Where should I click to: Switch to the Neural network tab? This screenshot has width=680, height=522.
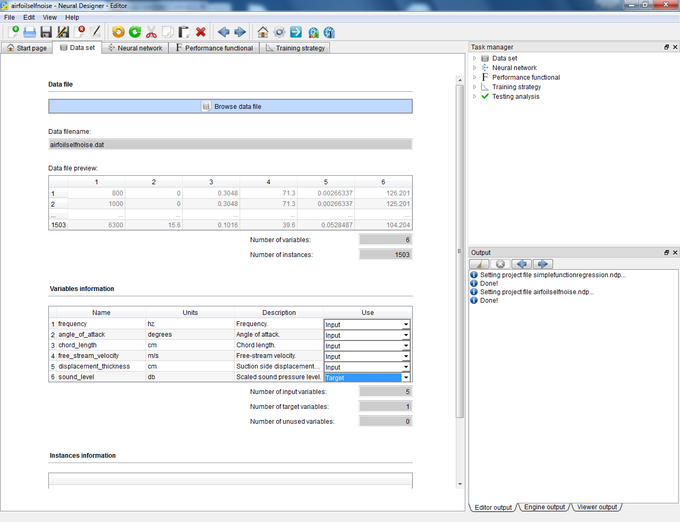point(135,48)
